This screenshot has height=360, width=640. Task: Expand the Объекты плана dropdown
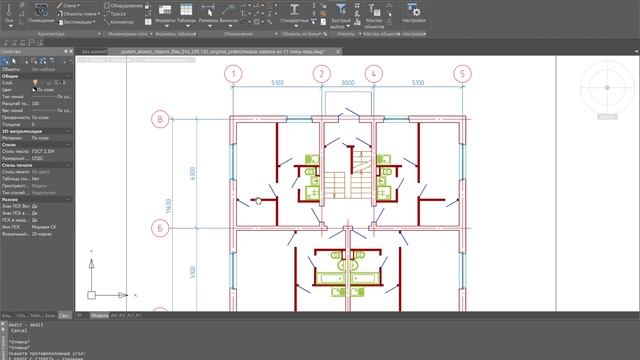[x=98, y=14]
